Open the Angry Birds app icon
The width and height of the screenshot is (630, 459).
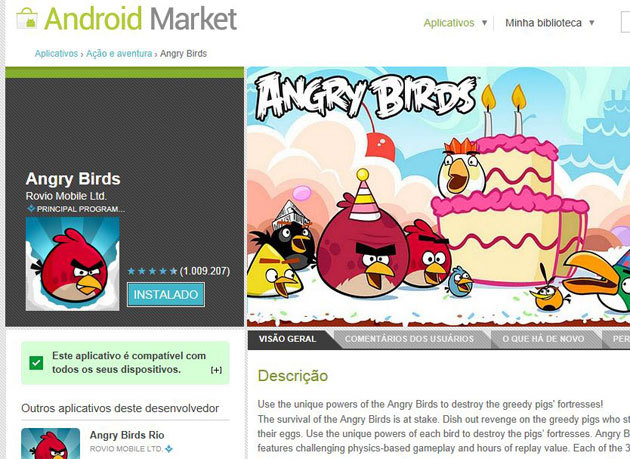(x=72, y=264)
